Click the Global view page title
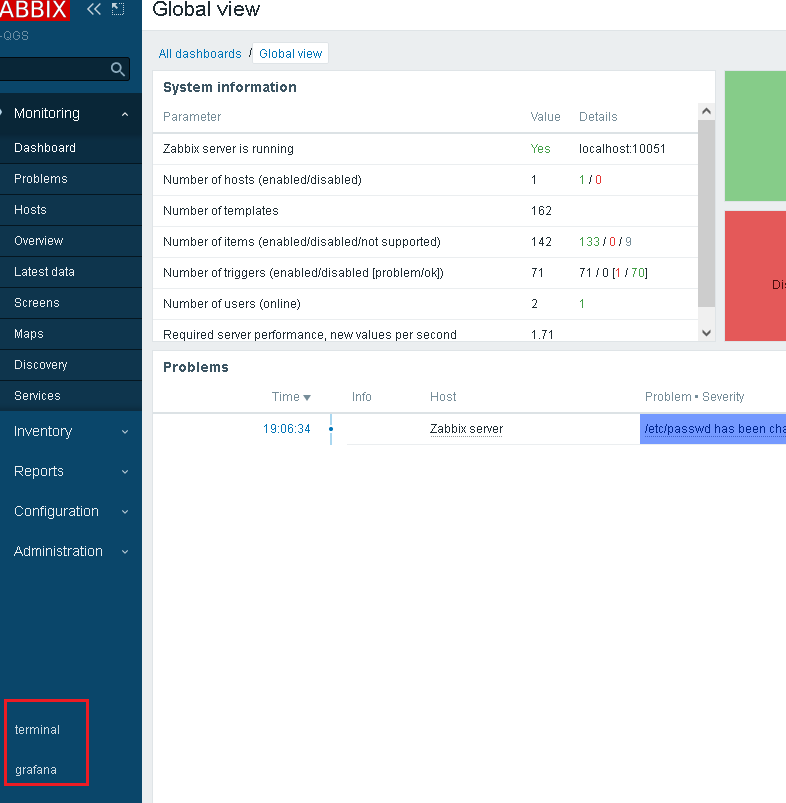The width and height of the screenshot is (786, 803). [x=206, y=10]
